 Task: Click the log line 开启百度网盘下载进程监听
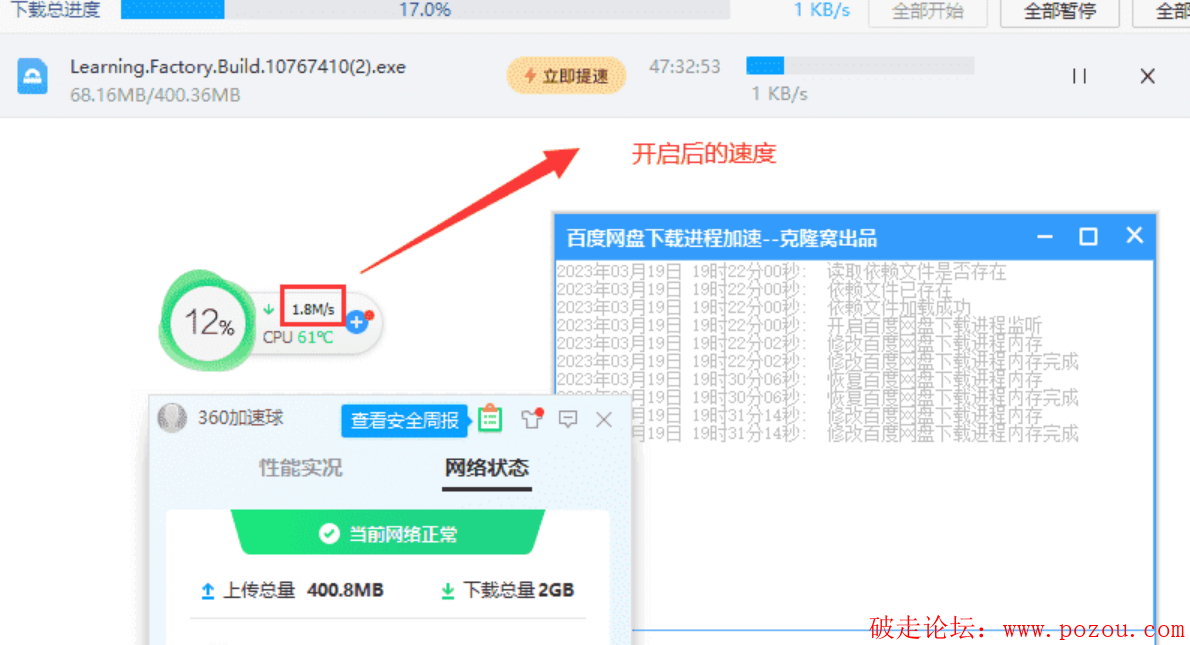click(799, 326)
